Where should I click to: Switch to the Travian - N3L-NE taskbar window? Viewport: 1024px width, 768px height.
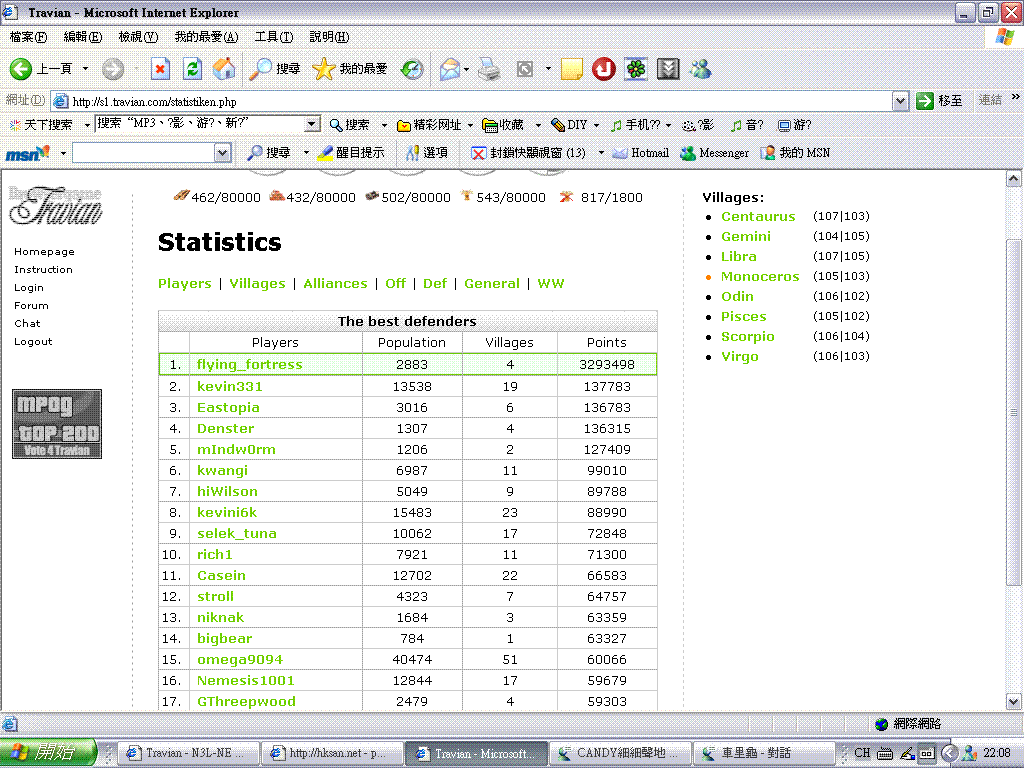(188, 753)
